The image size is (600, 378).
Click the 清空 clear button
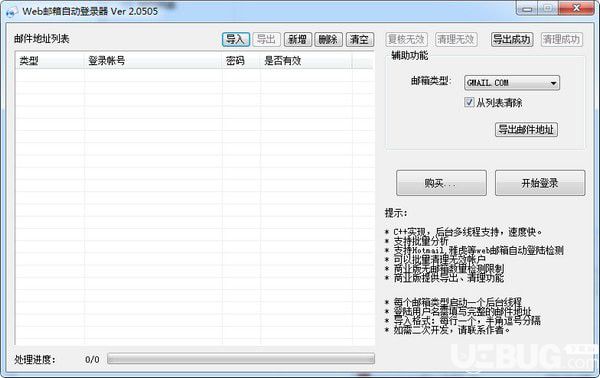coord(359,39)
